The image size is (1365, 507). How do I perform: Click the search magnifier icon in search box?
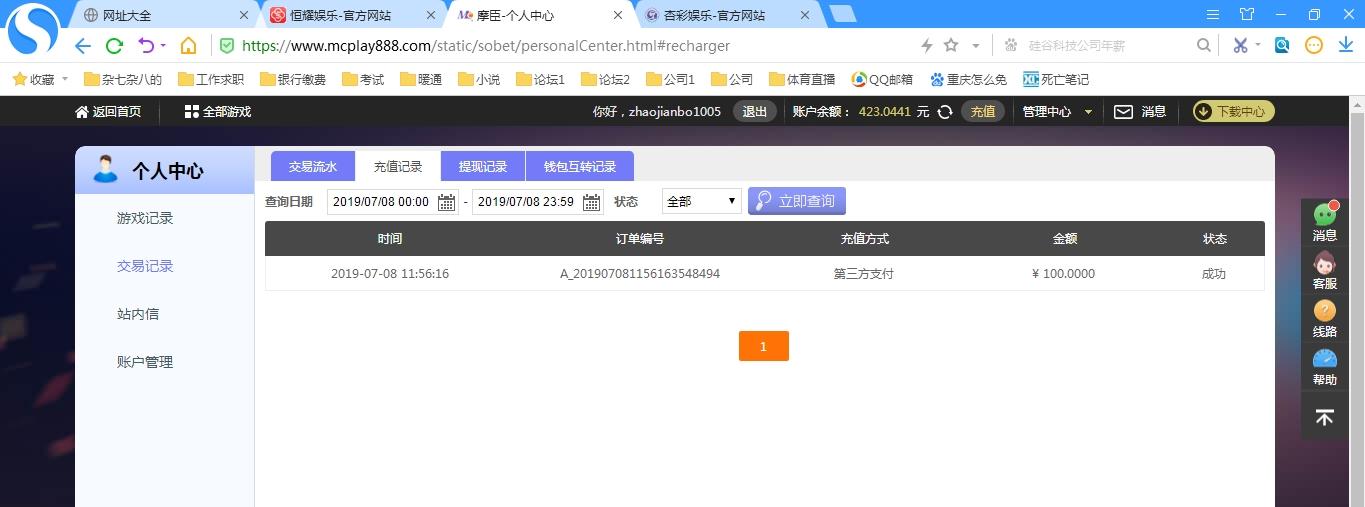1204,45
